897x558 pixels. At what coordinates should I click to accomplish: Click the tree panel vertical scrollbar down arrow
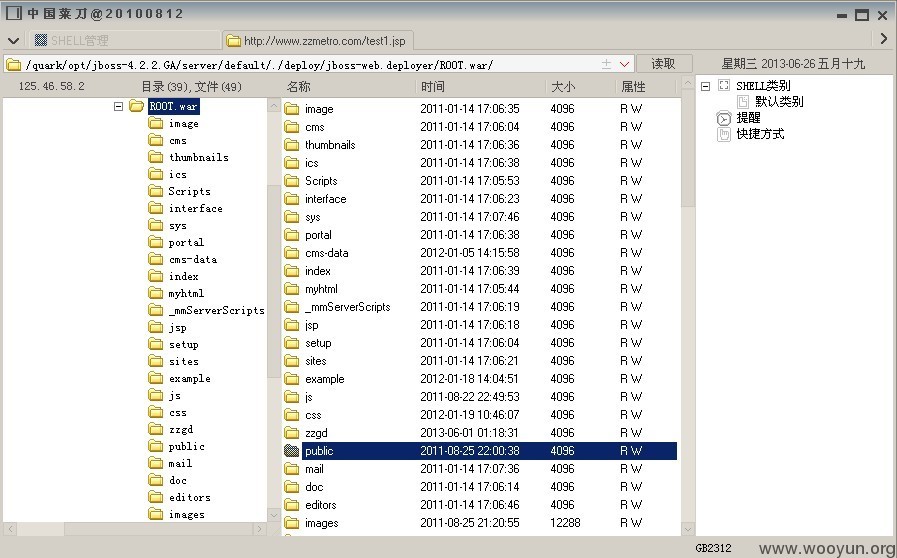[x=273, y=515]
